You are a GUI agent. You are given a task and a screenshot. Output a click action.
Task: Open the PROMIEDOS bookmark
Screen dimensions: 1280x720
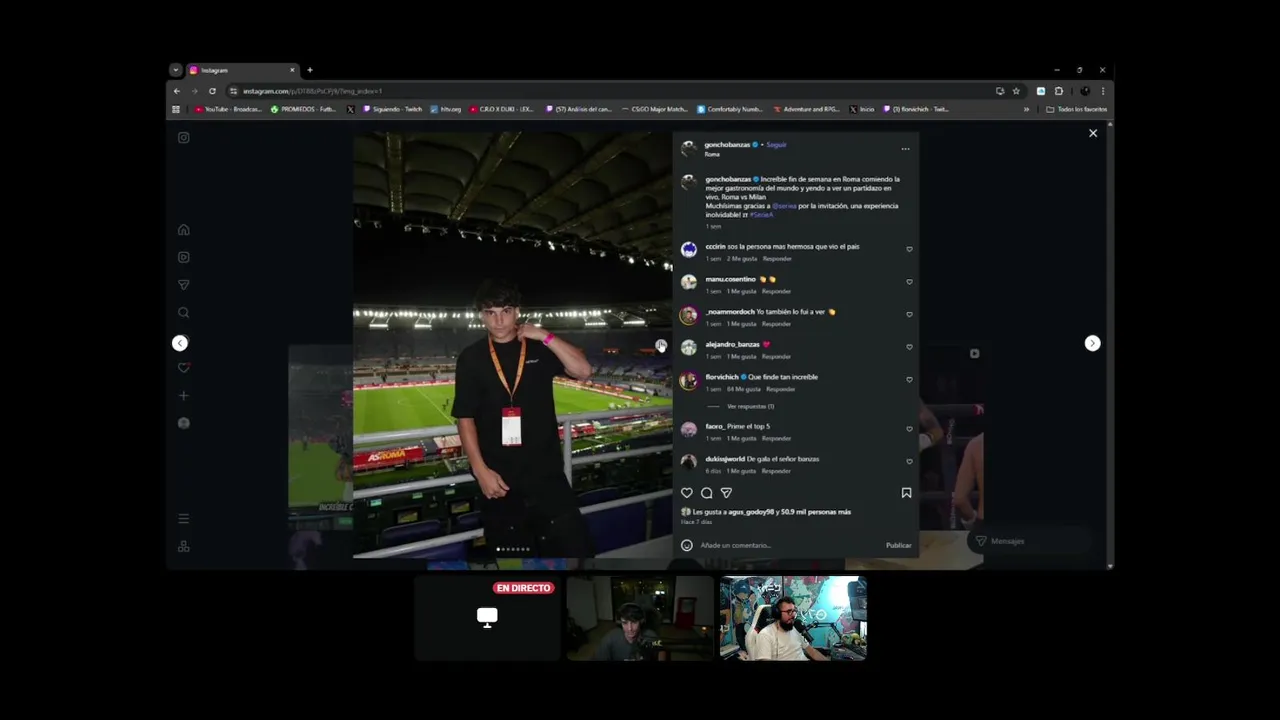(304, 109)
